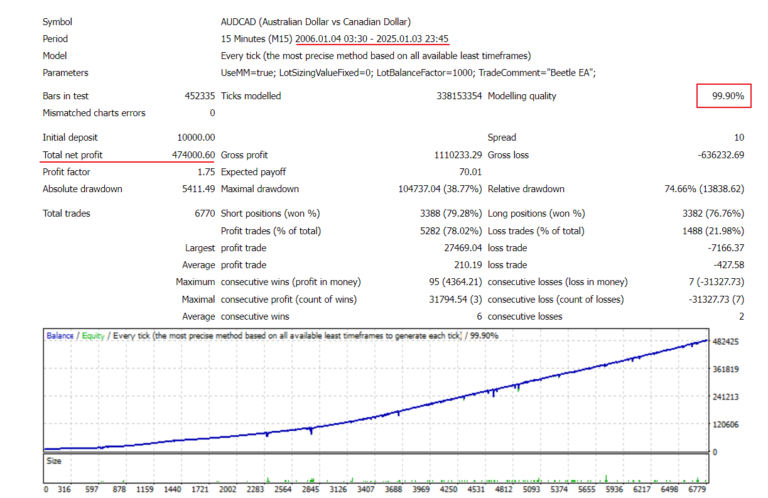Click the Size label below the balance chart

(x=56, y=461)
